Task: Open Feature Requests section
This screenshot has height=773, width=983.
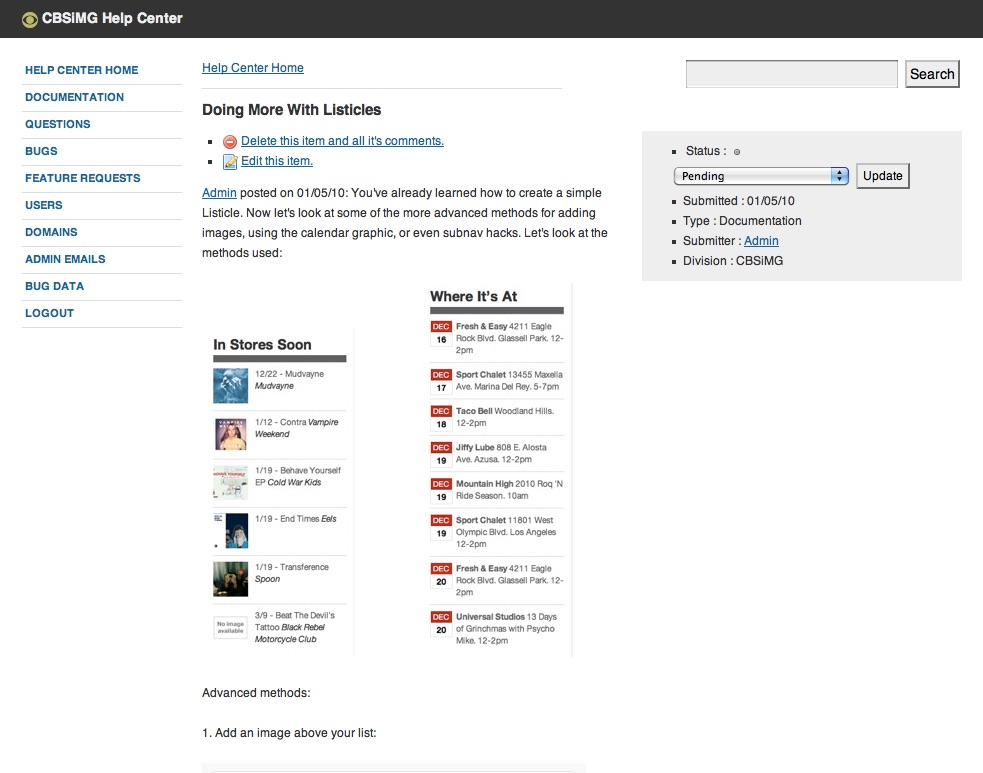Action: coord(83,178)
